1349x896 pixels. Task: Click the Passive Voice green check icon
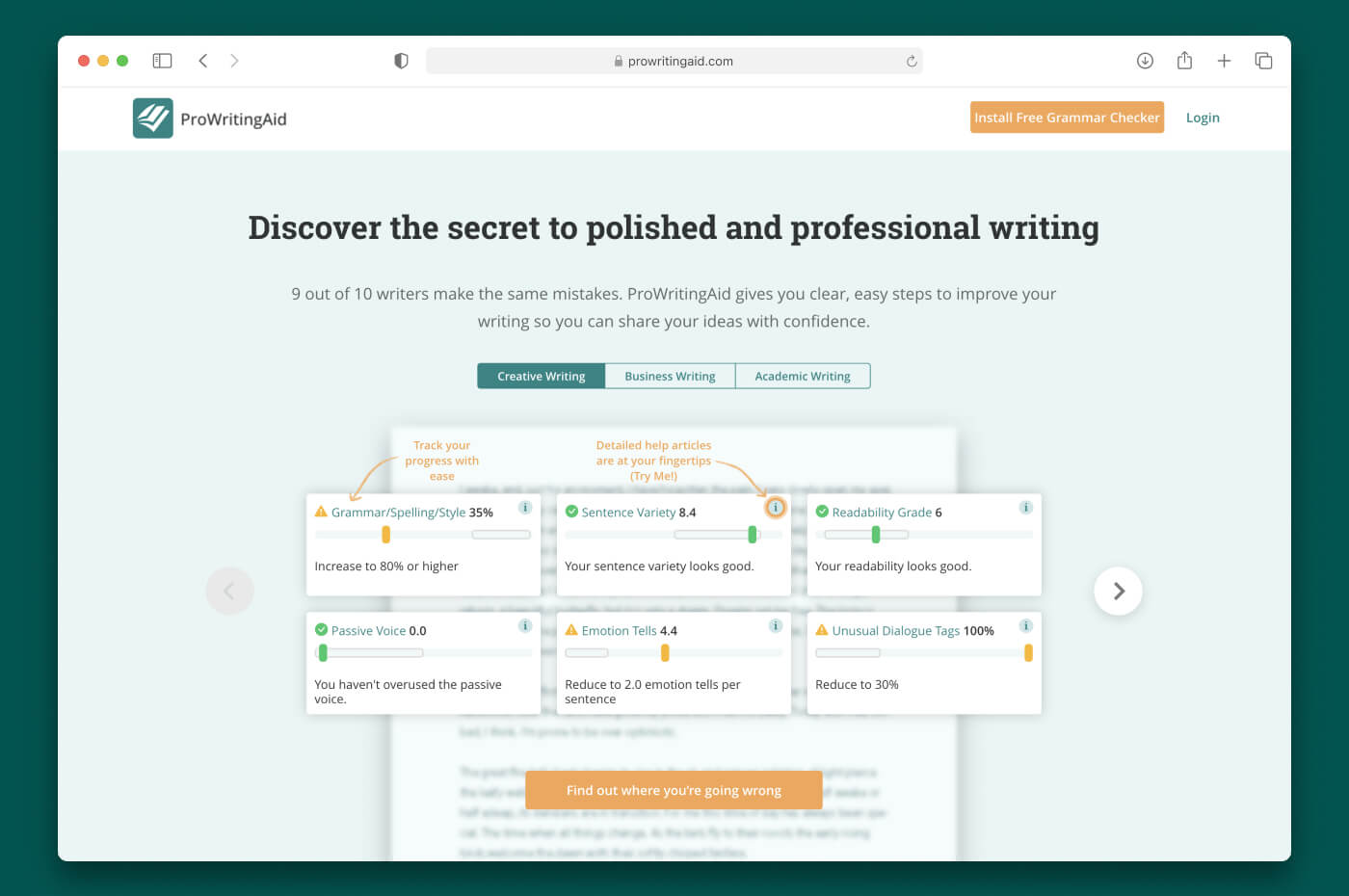tap(321, 630)
